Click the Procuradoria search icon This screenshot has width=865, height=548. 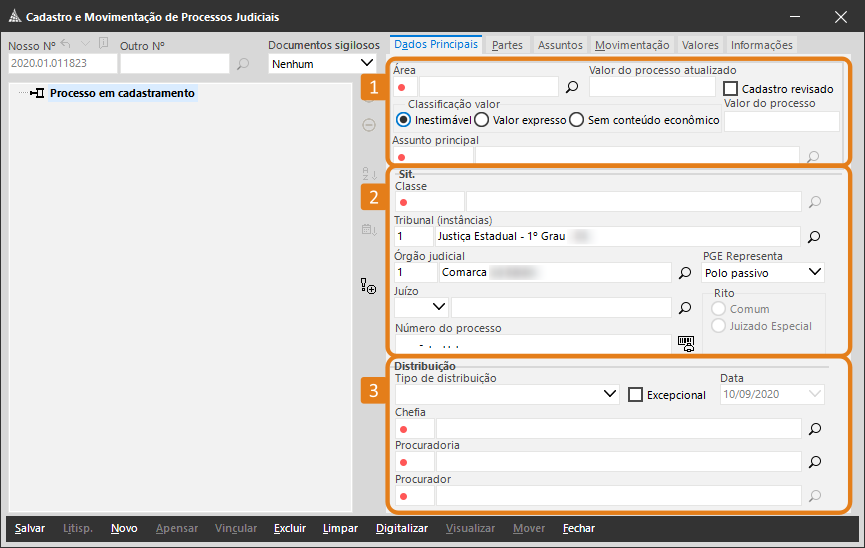pyautogui.click(x=814, y=462)
